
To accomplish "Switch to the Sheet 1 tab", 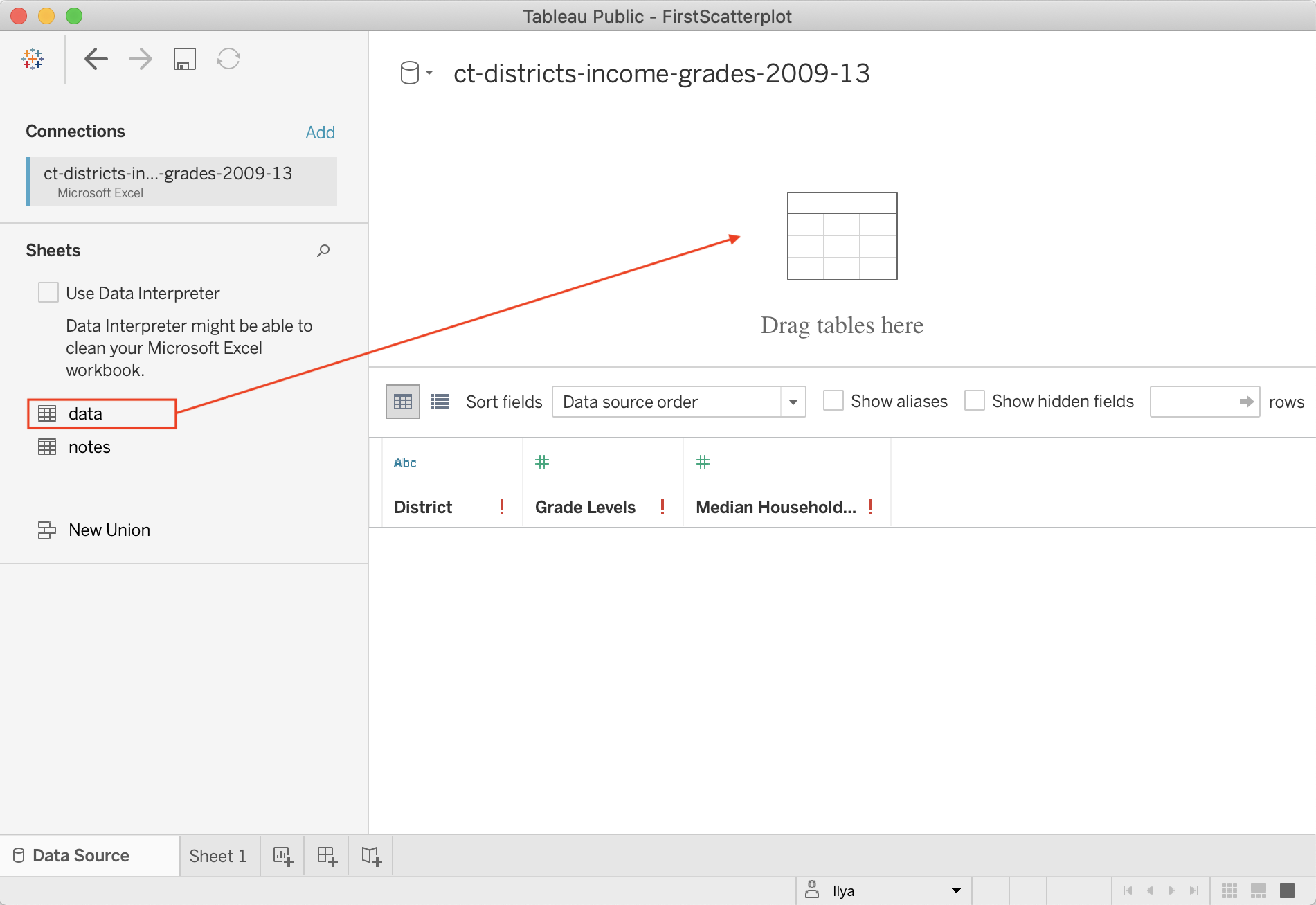I will [218, 857].
